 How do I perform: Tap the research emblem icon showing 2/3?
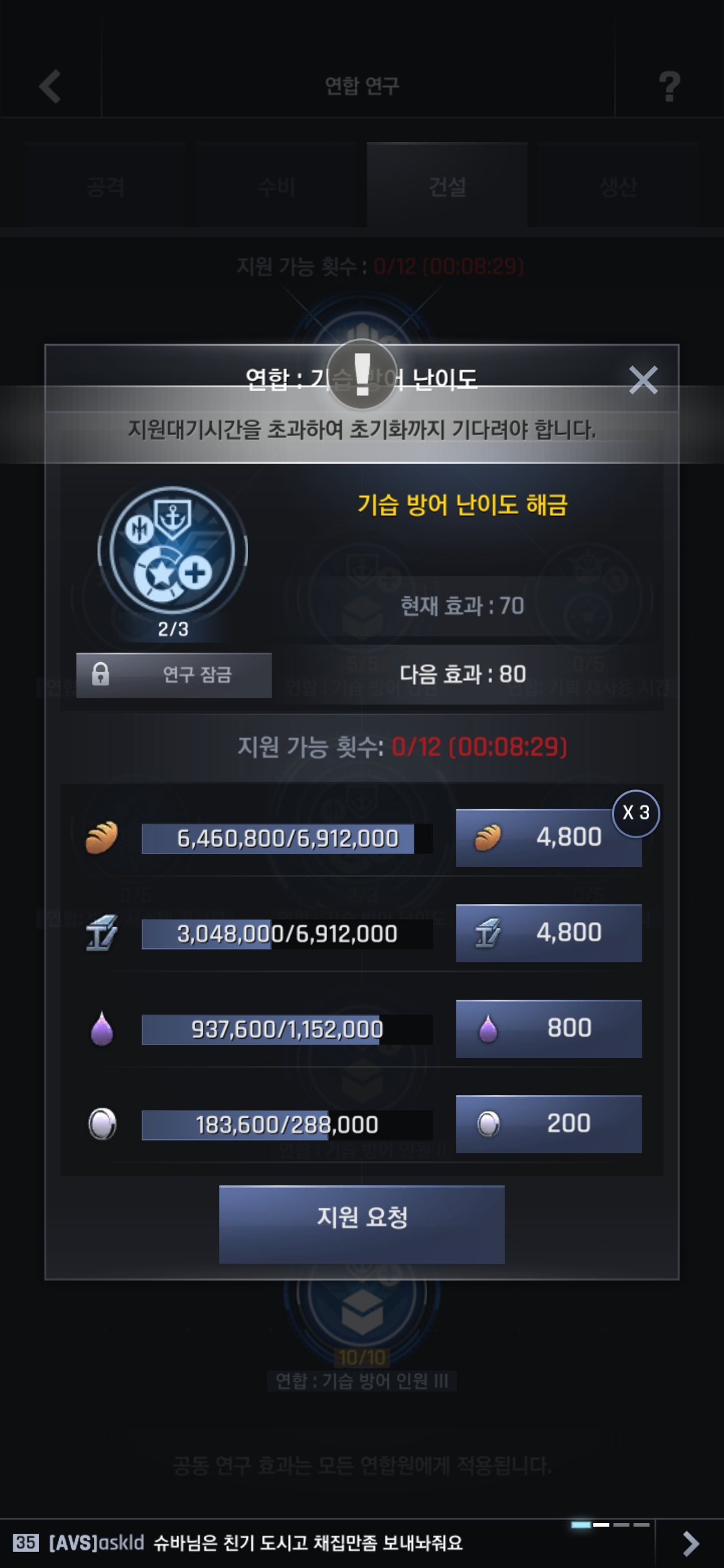[173, 552]
